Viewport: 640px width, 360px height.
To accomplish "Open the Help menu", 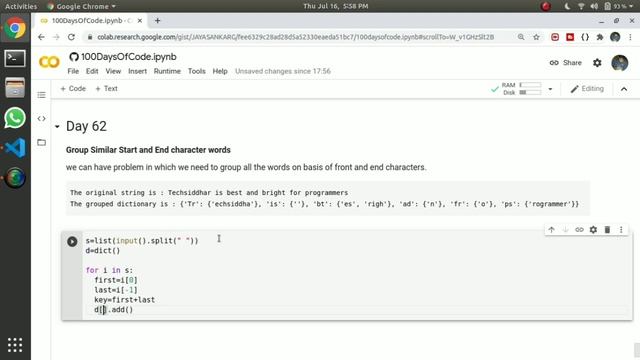I will click(220, 71).
